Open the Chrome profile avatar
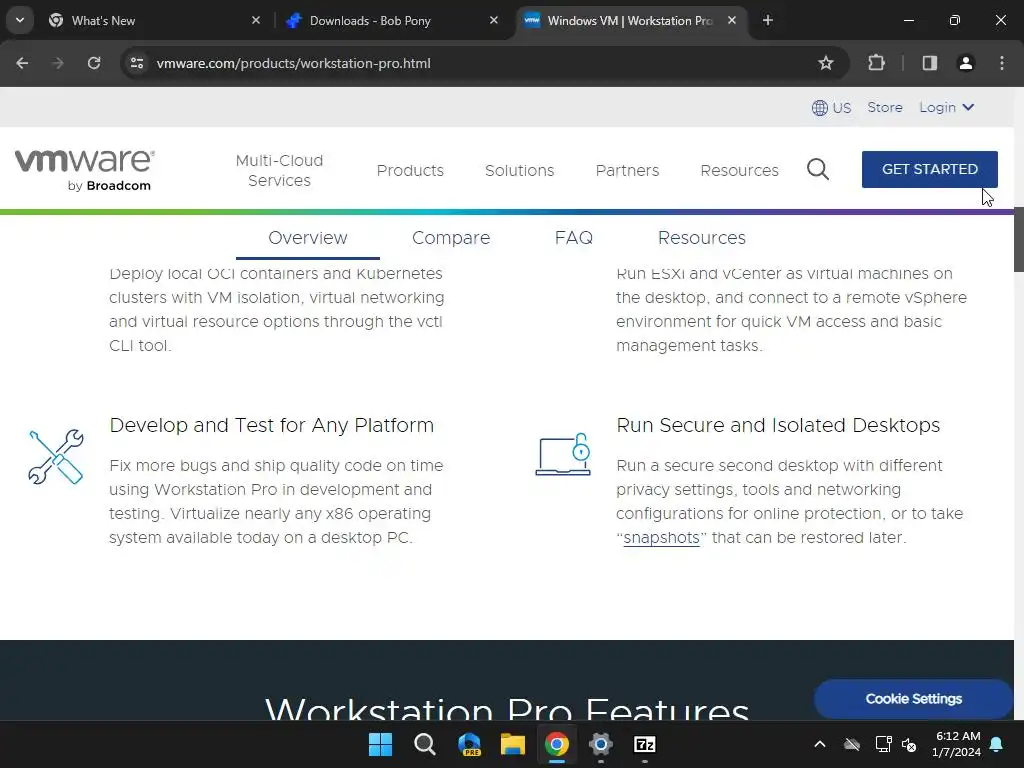 coord(966,63)
